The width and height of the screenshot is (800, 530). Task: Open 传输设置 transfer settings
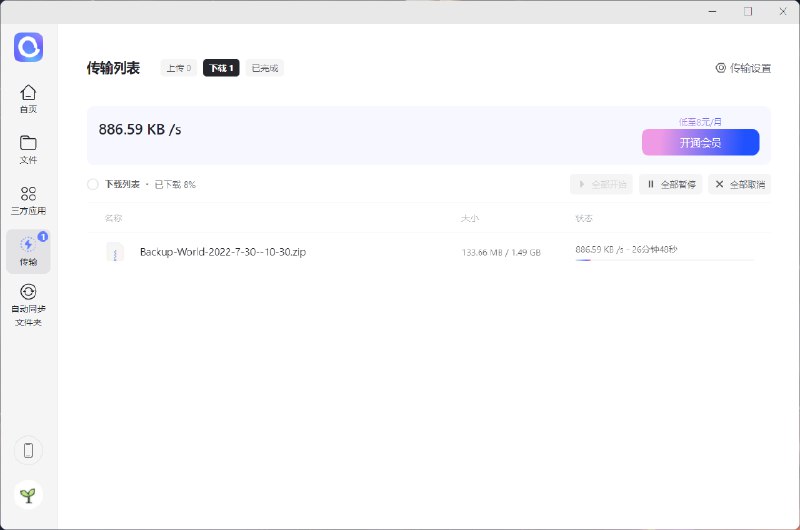pos(743,68)
